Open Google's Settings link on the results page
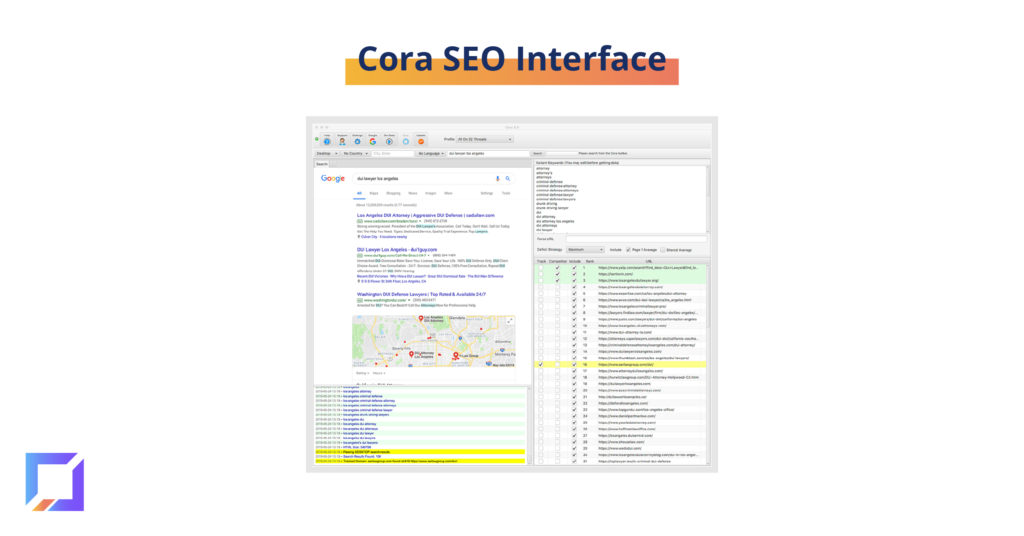This screenshot has width=1024, height=536. [x=487, y=193]
